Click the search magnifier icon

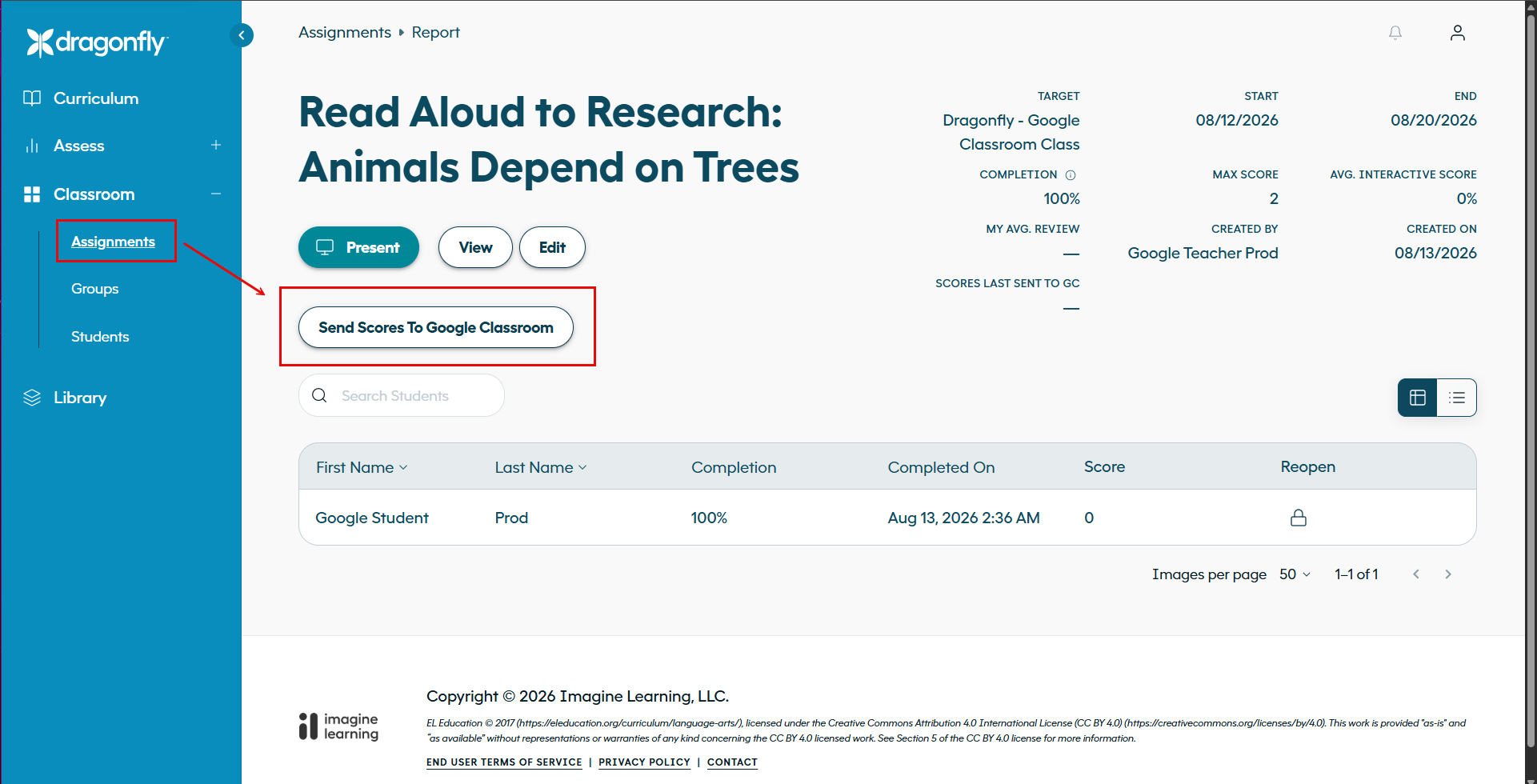319,395
